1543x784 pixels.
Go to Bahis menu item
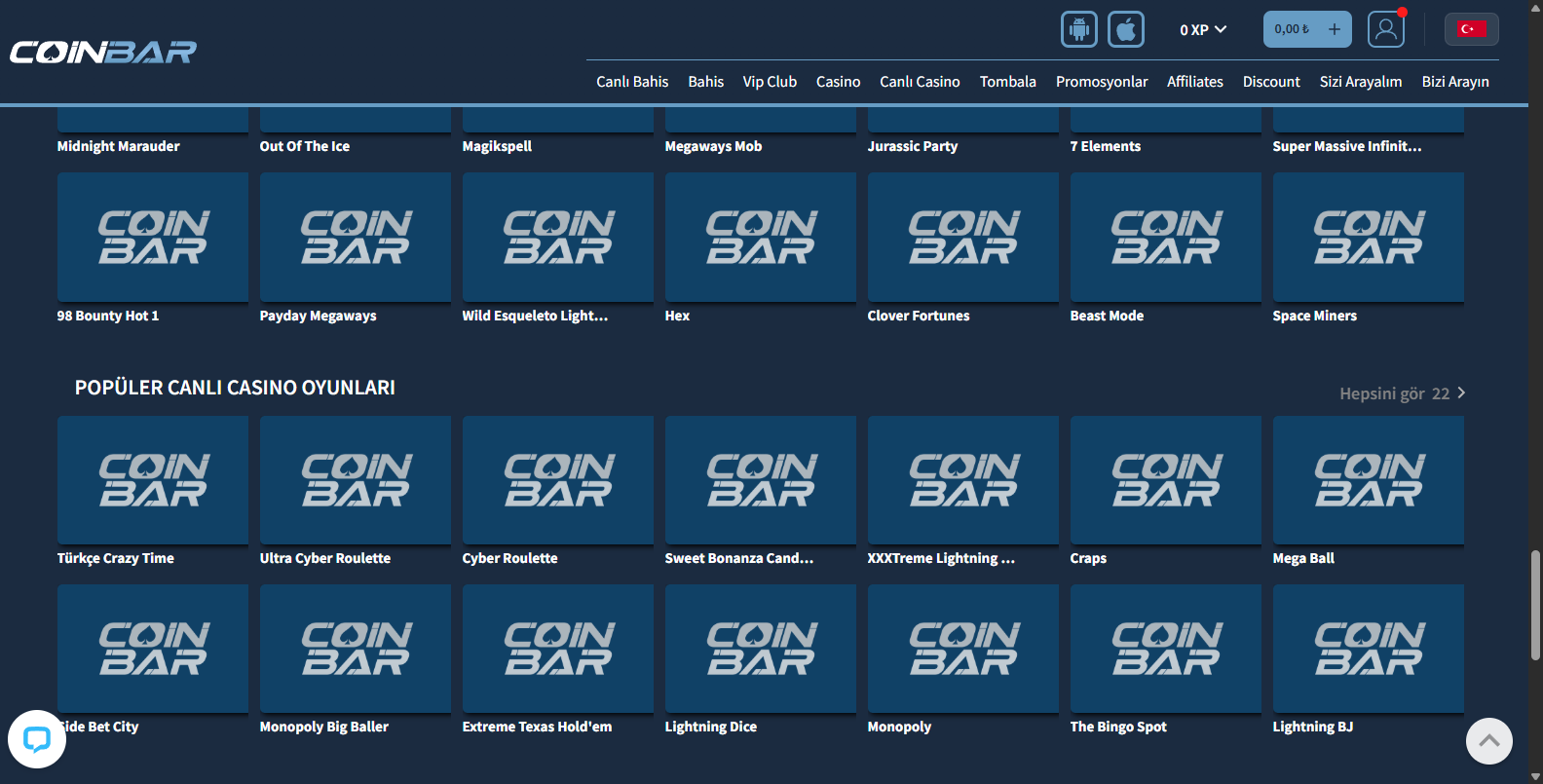pos(705,82)
